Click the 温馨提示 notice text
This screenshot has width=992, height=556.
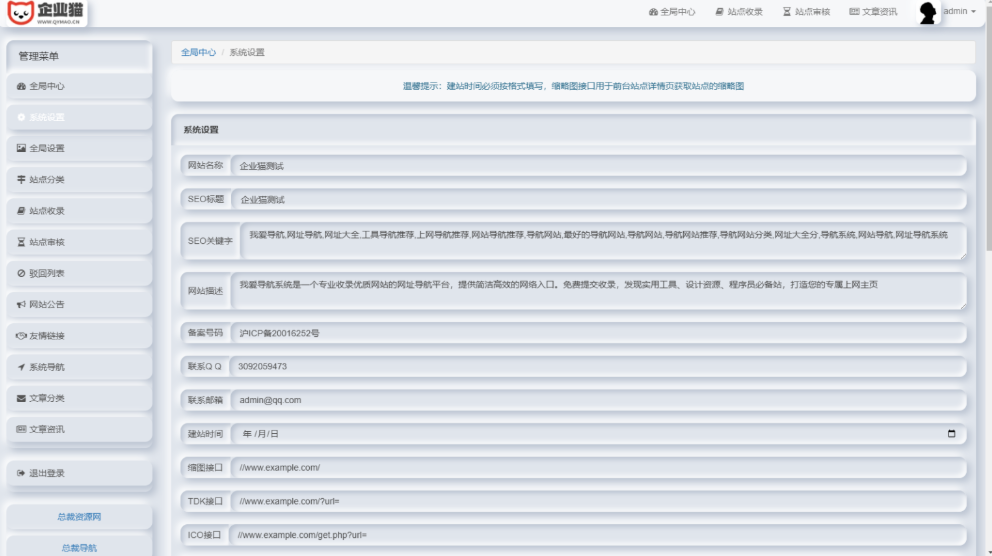[573, 86]
